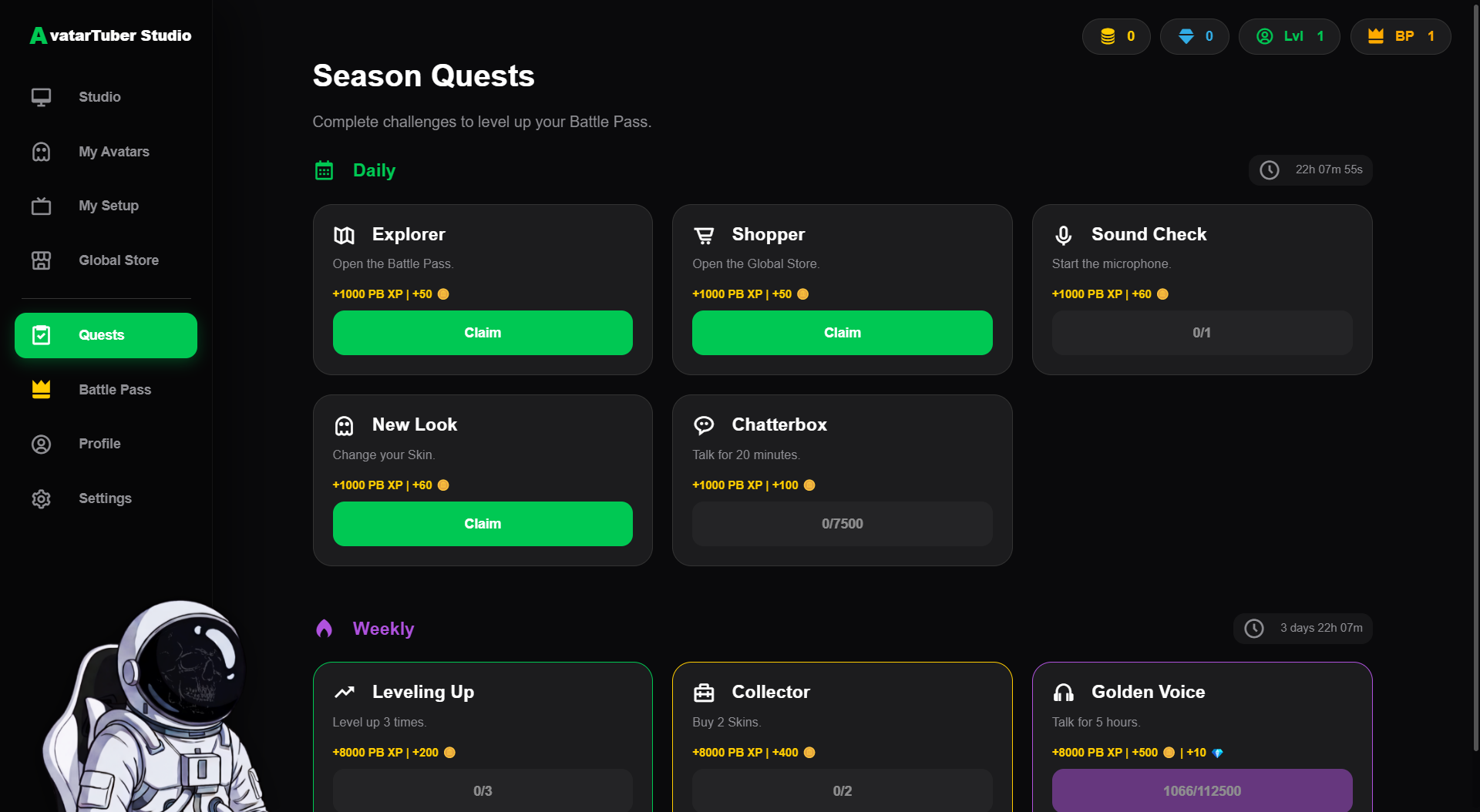
Task: Click the Chatterbox 0/7500 progress bar
Action: pos(842,524)
